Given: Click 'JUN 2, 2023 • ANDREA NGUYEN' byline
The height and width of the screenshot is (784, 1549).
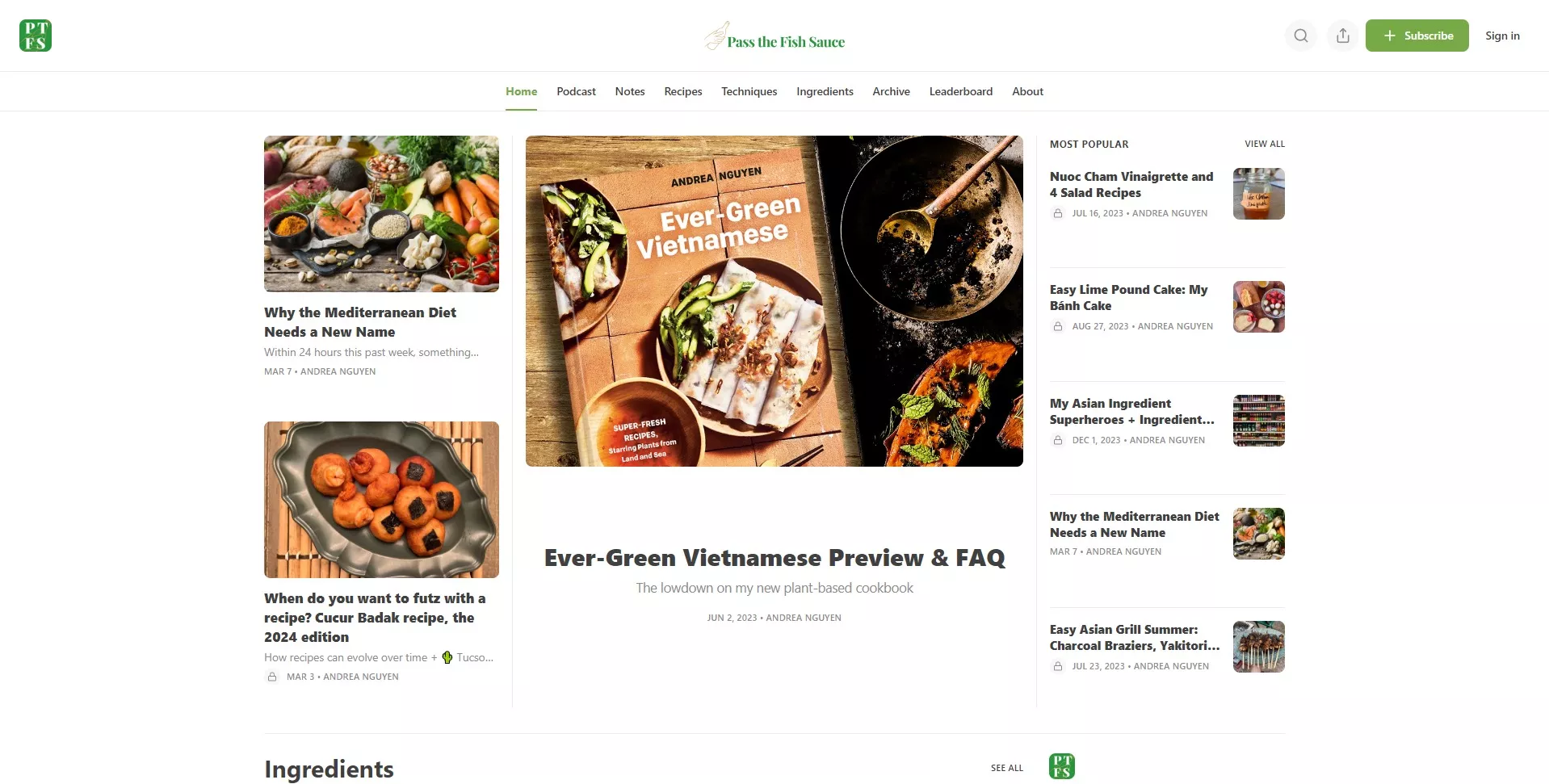Looking at the screenshot, I should click(x=774, y=618).
